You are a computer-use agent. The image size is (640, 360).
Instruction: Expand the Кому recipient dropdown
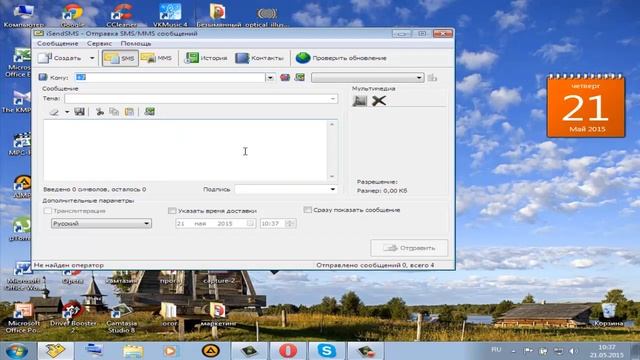[x=270, y=78]
